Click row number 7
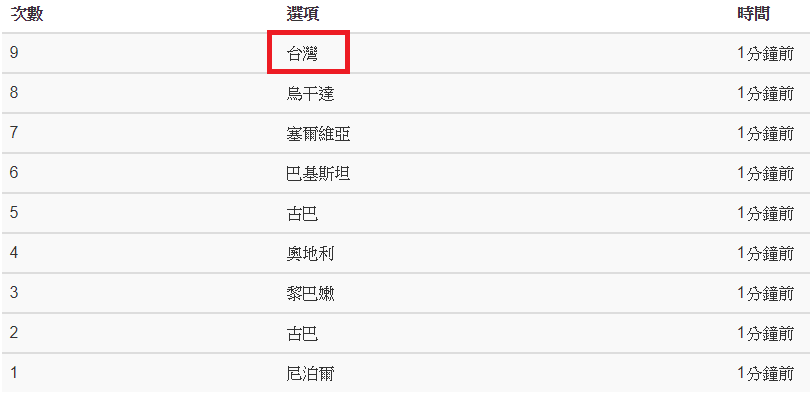810x398 pixels. click(14, 133)
